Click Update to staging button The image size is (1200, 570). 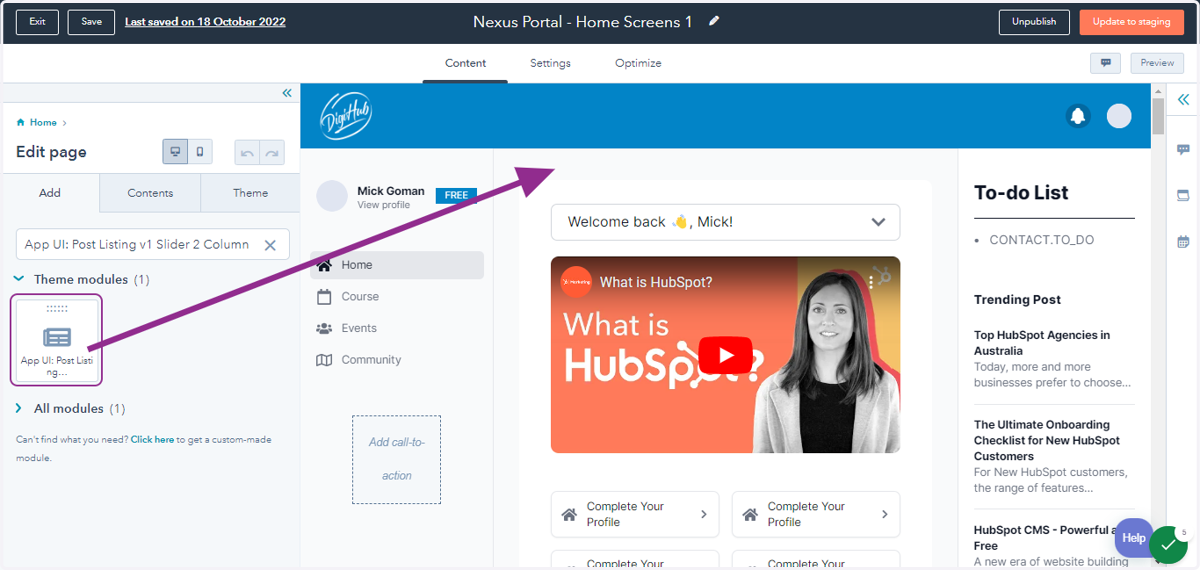(1131, 22)
